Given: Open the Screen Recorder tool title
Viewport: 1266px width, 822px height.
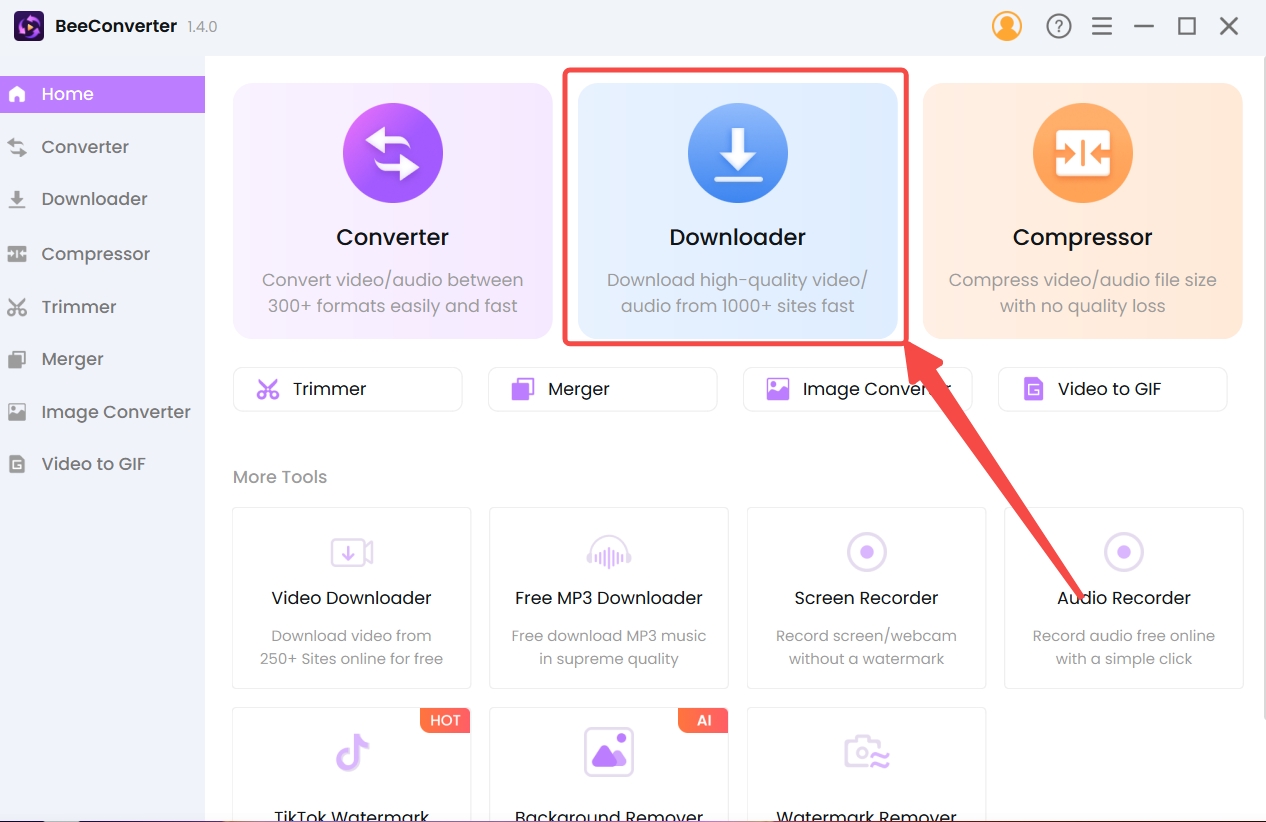Looking at the screenshot, I should pos(867,598).
